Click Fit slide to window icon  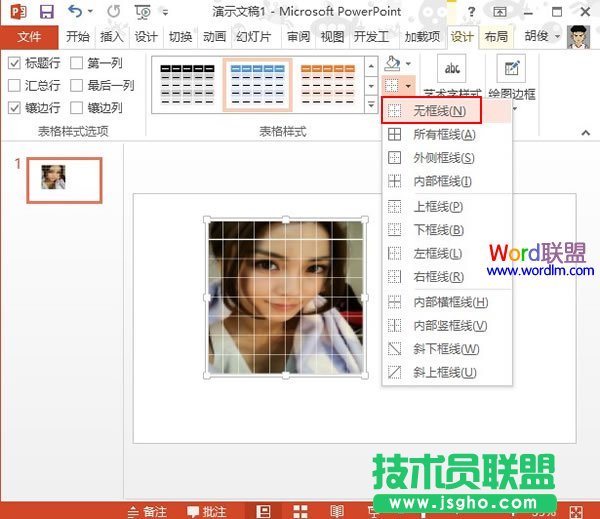coord(576,512)
